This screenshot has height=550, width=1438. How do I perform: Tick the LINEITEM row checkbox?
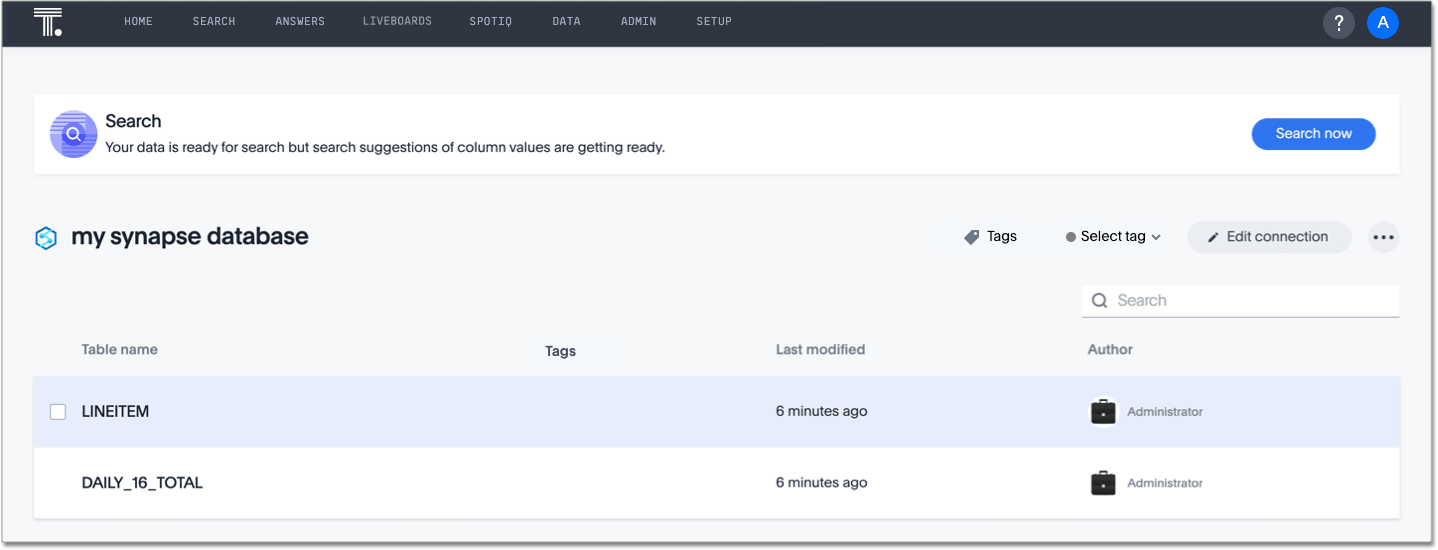(x=58, y=412)
